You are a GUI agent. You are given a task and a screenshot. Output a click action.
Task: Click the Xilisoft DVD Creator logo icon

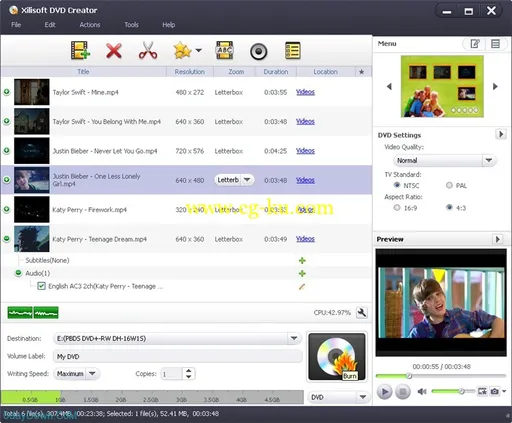point(14,10)
